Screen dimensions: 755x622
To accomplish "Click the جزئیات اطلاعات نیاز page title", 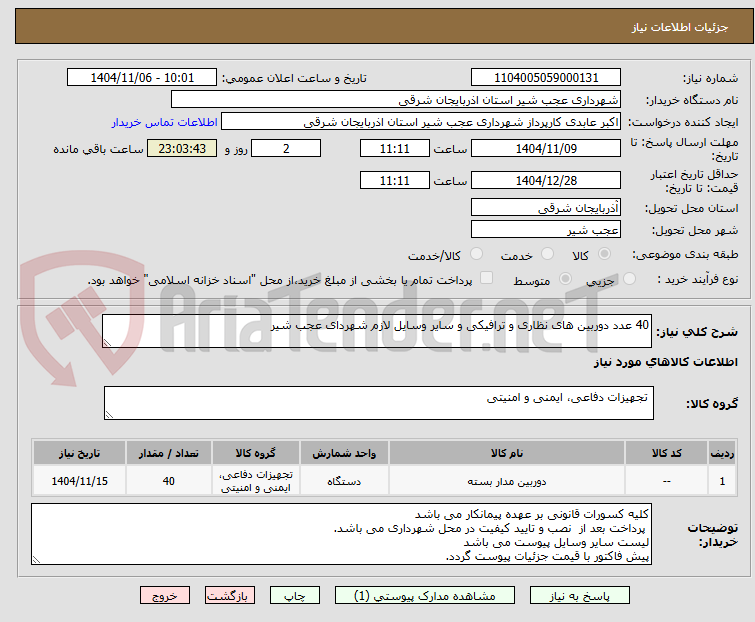I will [680, 27].
